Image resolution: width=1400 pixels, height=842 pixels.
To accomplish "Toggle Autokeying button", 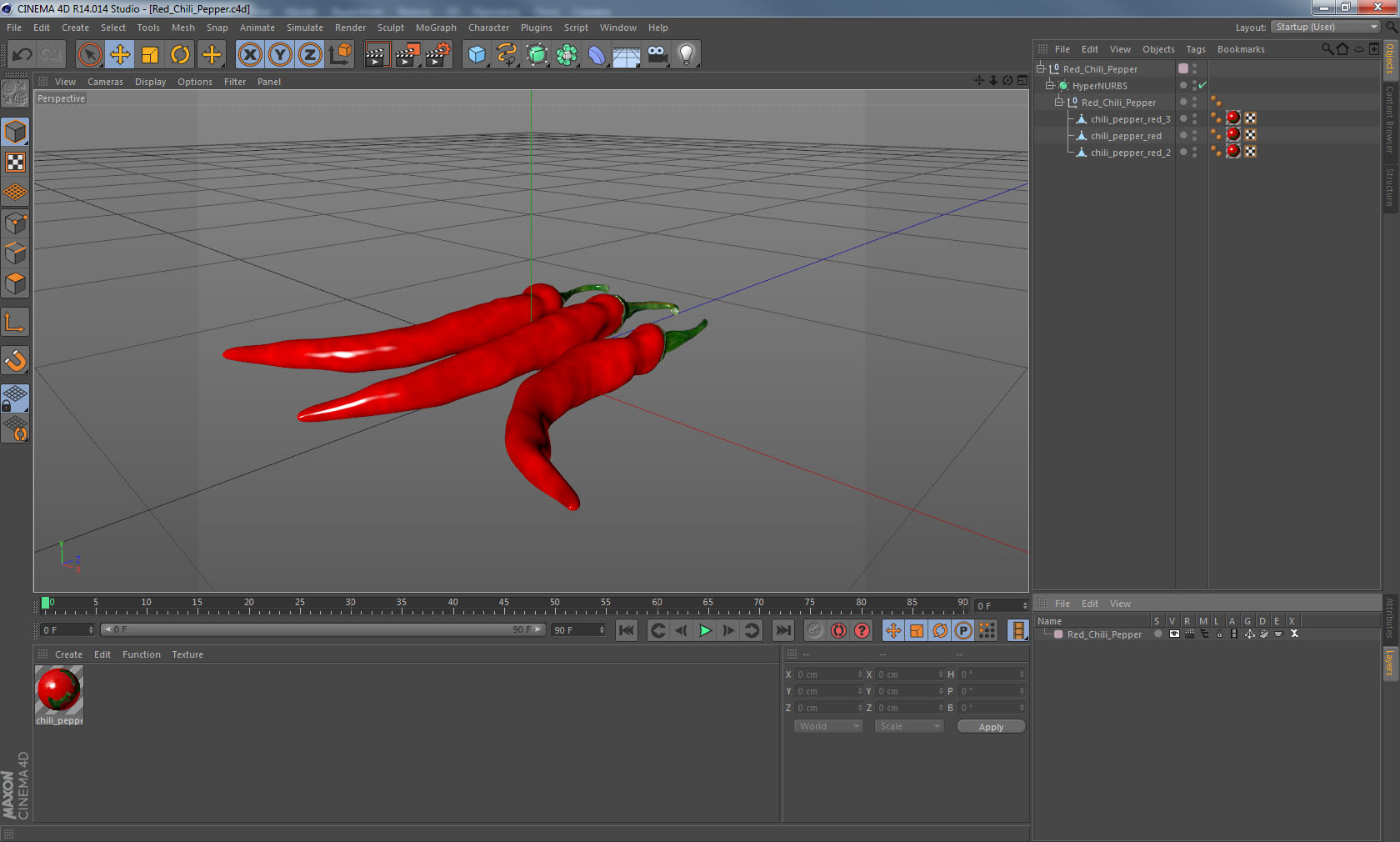I will (838, 631).
